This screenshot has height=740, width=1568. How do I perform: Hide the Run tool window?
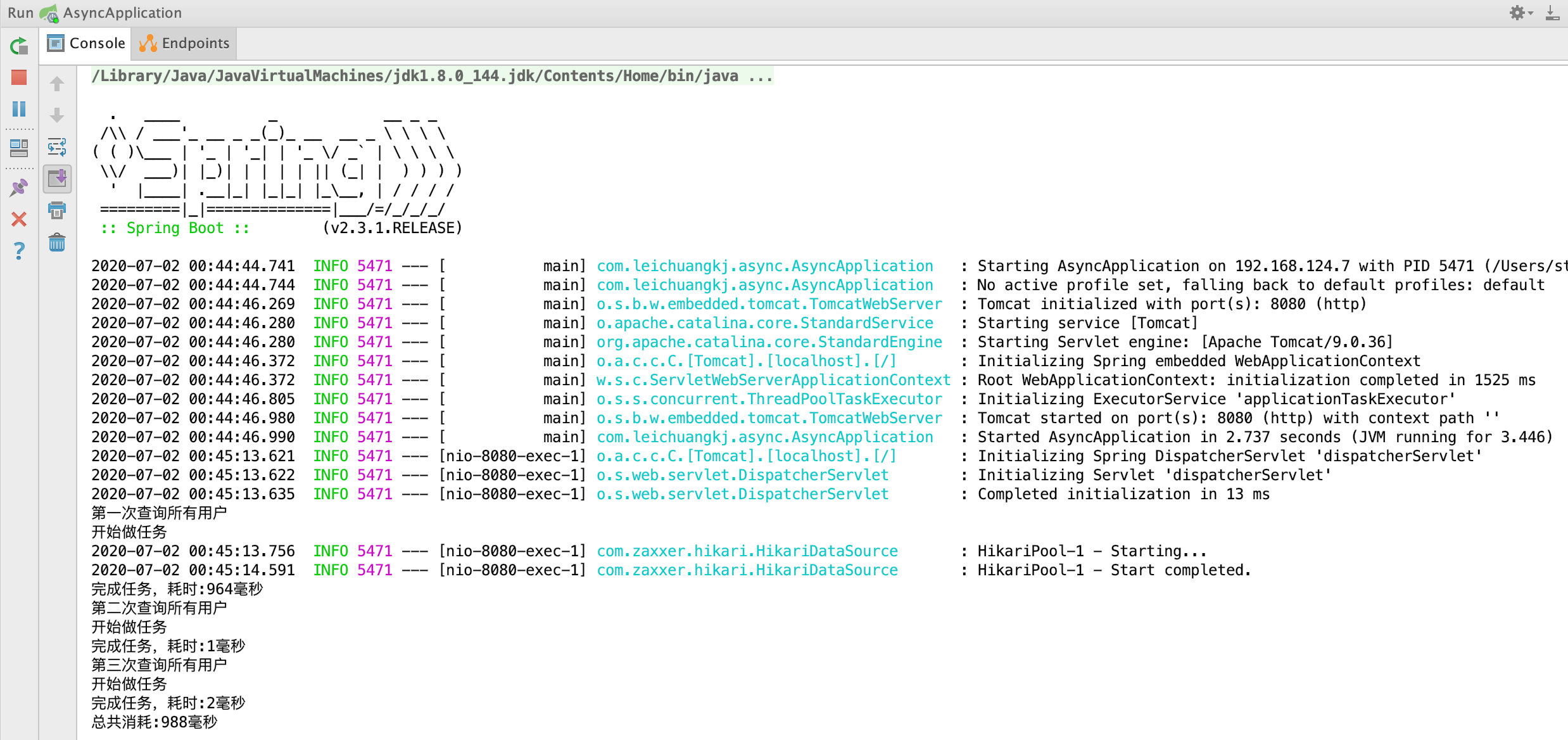click(1552, 13)
